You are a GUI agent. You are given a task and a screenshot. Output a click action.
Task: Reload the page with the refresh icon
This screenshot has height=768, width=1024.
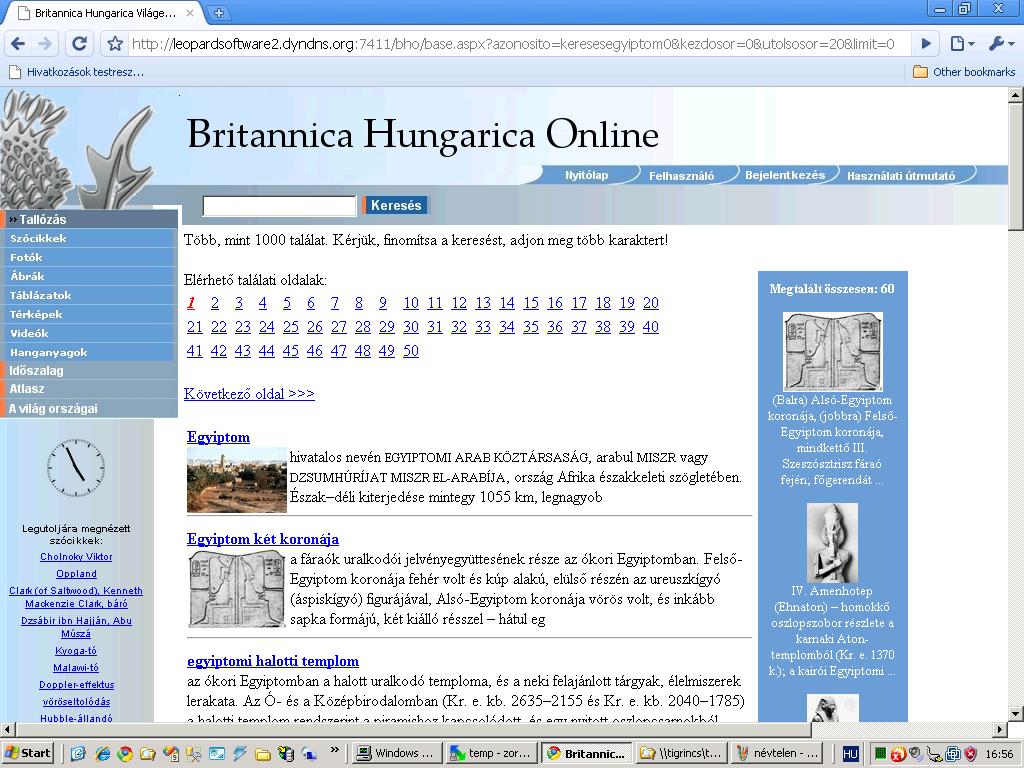pyautogui.click(x=80, y=44)
